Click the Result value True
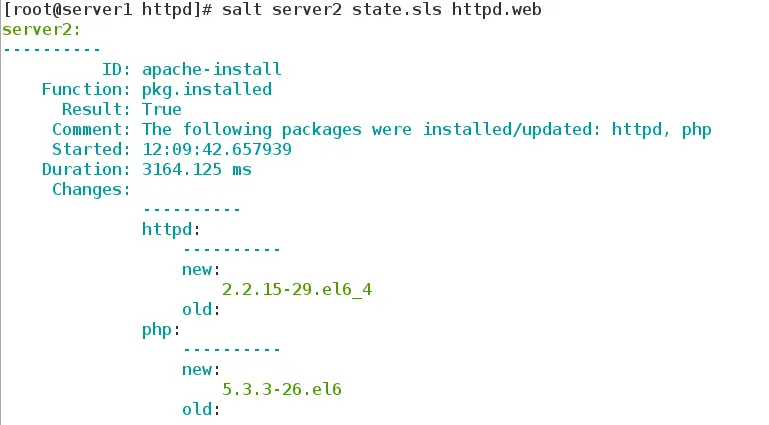 (x=162, y=109)
